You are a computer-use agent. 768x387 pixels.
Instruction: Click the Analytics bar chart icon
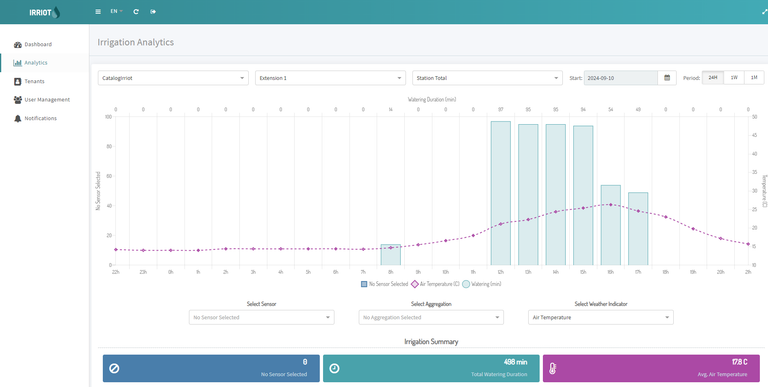(18, 63)
